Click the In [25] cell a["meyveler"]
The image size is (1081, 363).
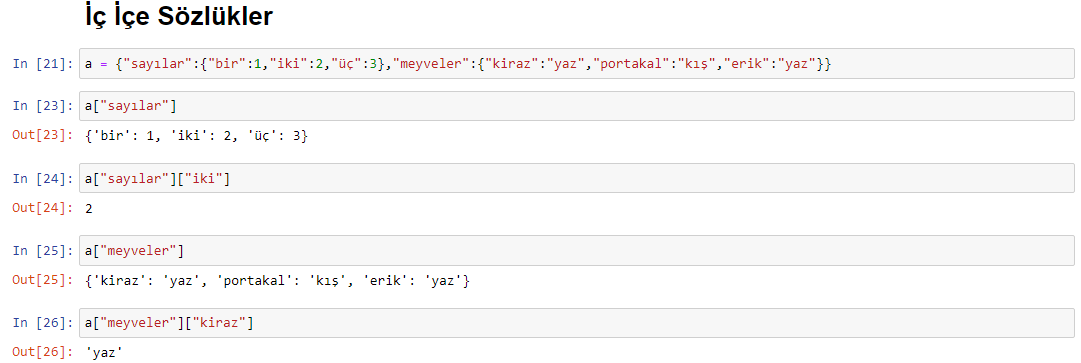click(577, 251)
